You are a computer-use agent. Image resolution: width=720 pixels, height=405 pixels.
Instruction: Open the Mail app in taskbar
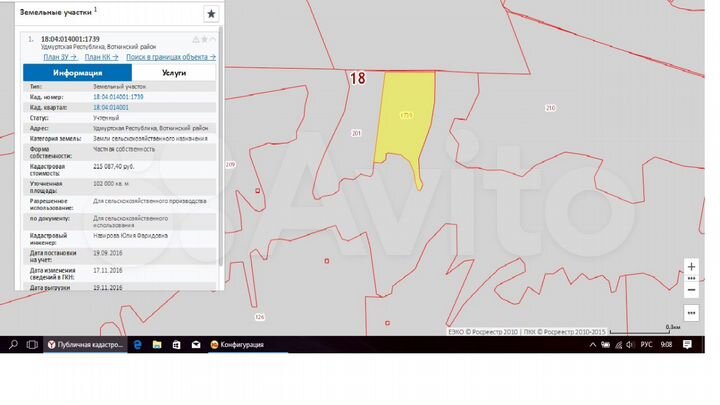click(196, 344)
